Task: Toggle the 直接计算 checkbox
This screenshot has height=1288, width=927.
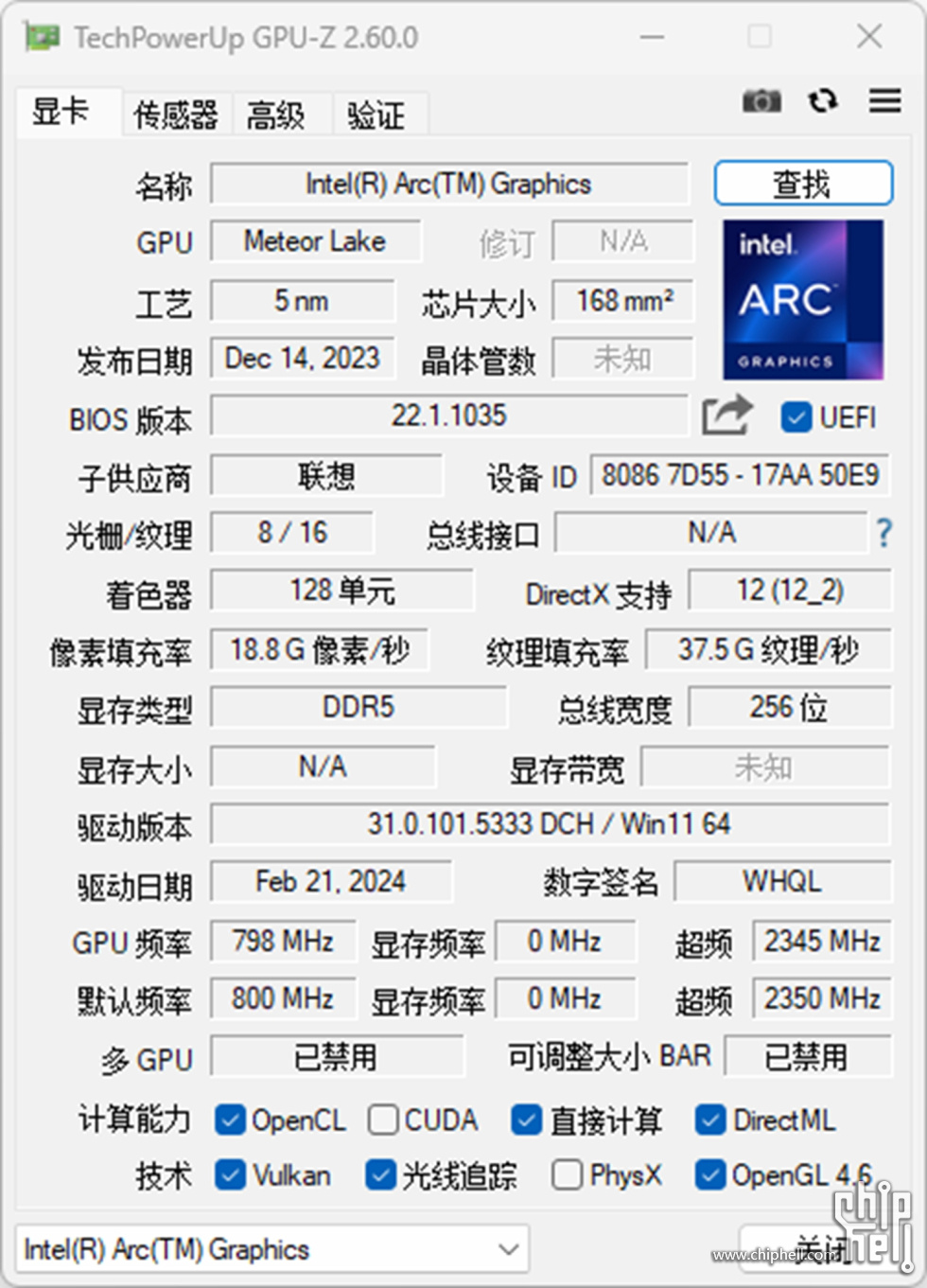Action: click(527, 1120)
